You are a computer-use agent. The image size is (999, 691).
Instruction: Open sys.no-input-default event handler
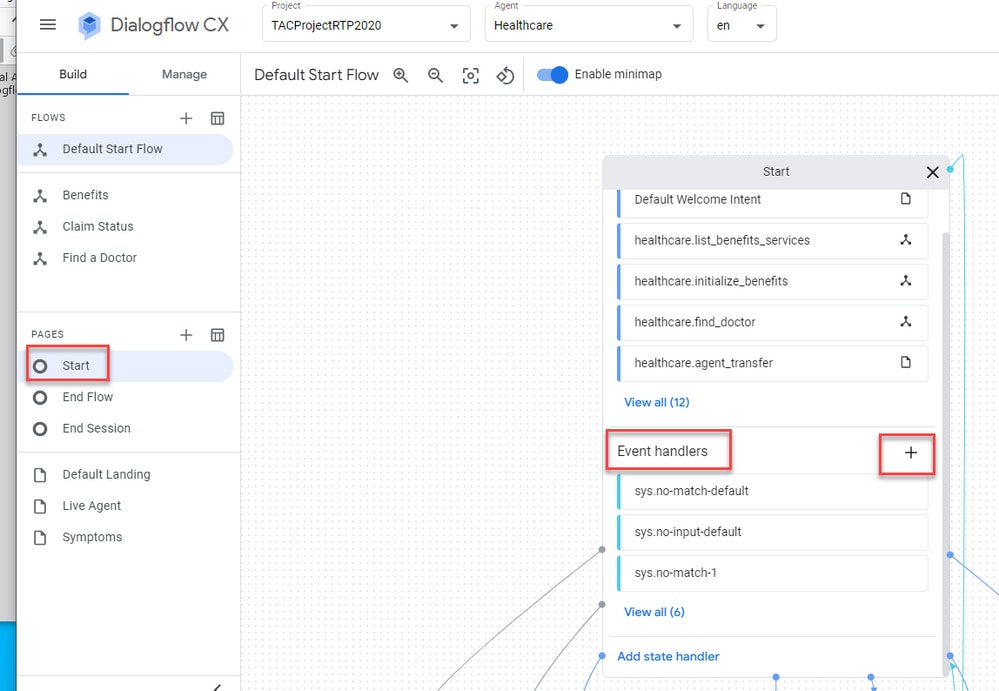(x=772, y=532)
